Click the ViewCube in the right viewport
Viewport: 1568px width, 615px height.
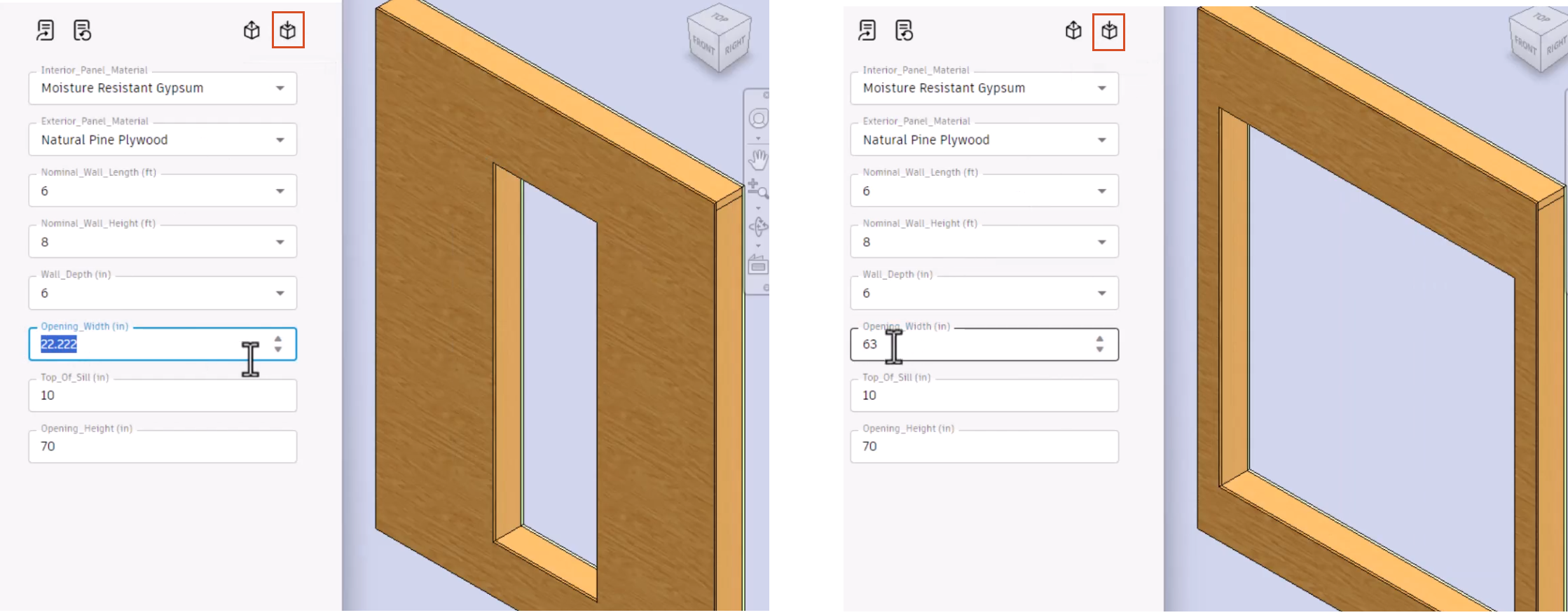pyautogui.click(x=1538, y=40)
